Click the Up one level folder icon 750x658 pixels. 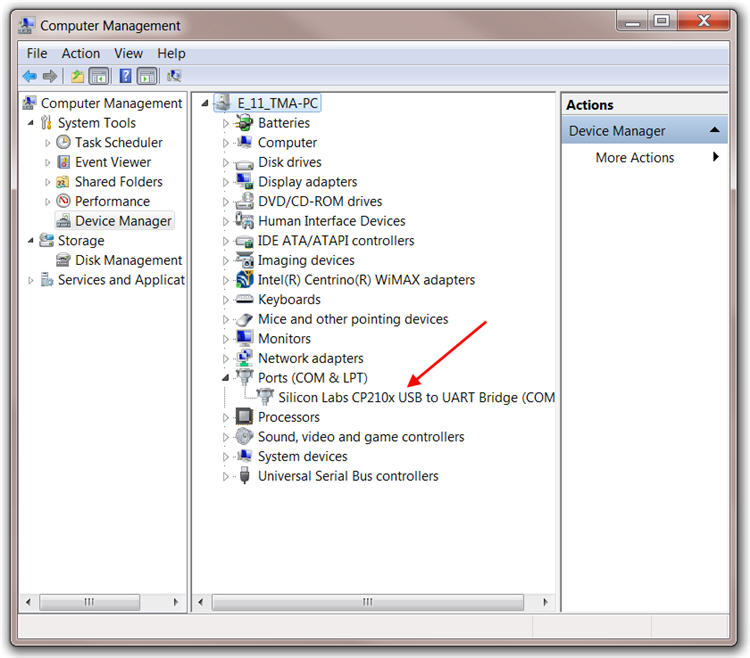point(77,76)
